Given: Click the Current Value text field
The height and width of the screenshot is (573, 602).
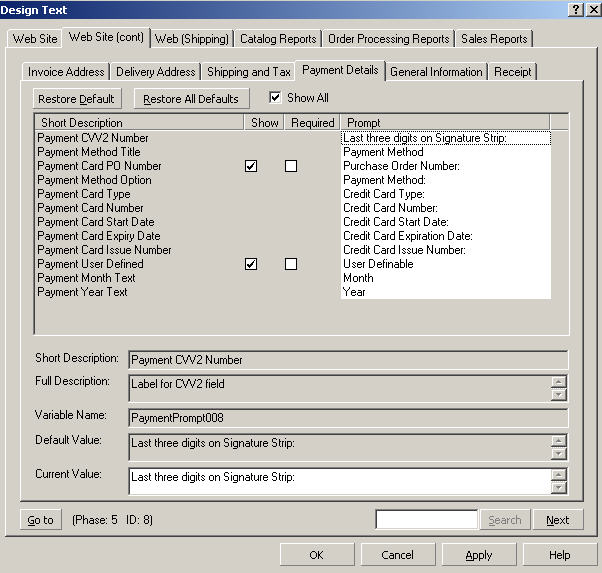Looking at the screenshot, I should click(x=339, y=480).
